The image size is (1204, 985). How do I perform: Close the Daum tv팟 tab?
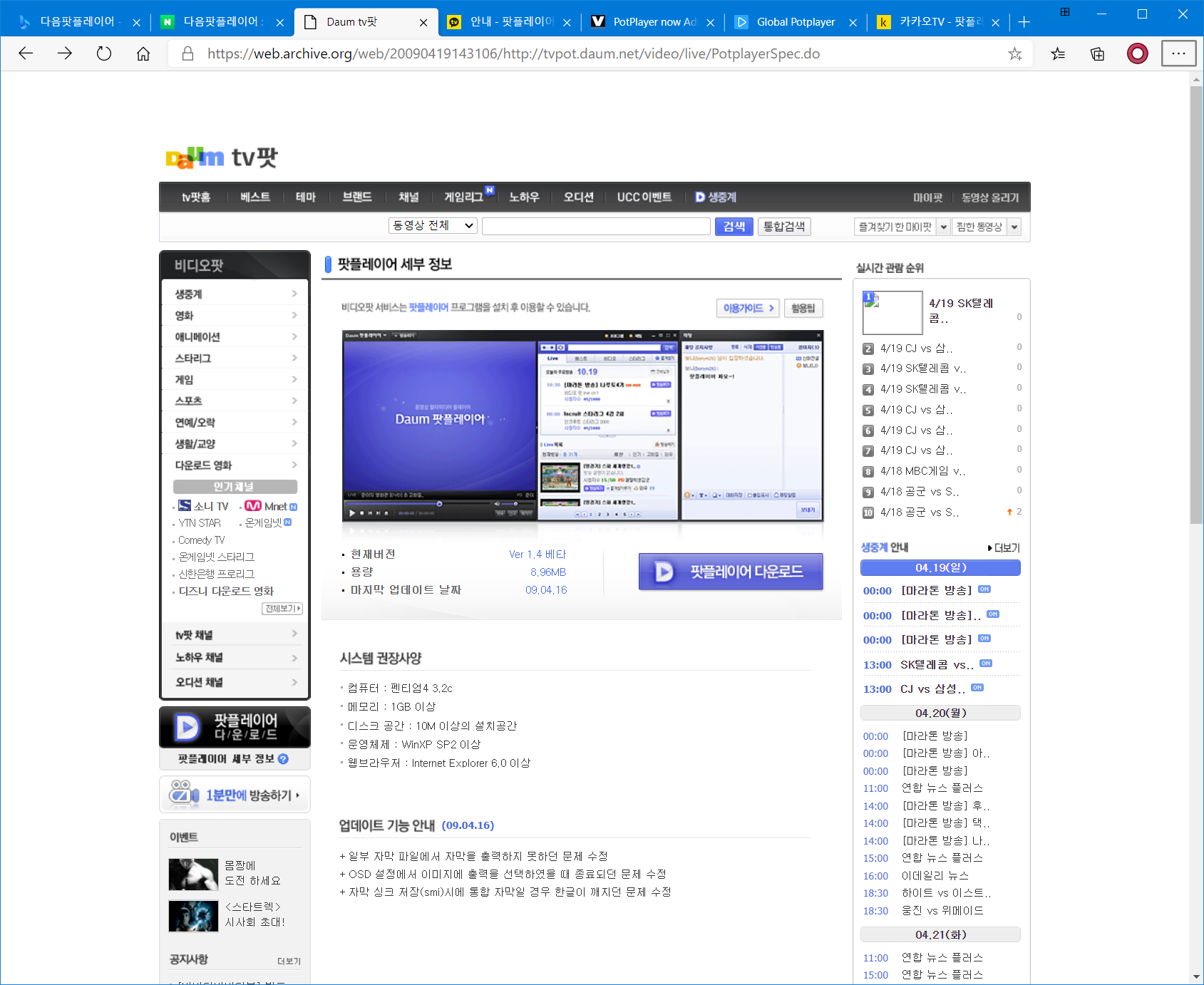[x=423, y=23]
